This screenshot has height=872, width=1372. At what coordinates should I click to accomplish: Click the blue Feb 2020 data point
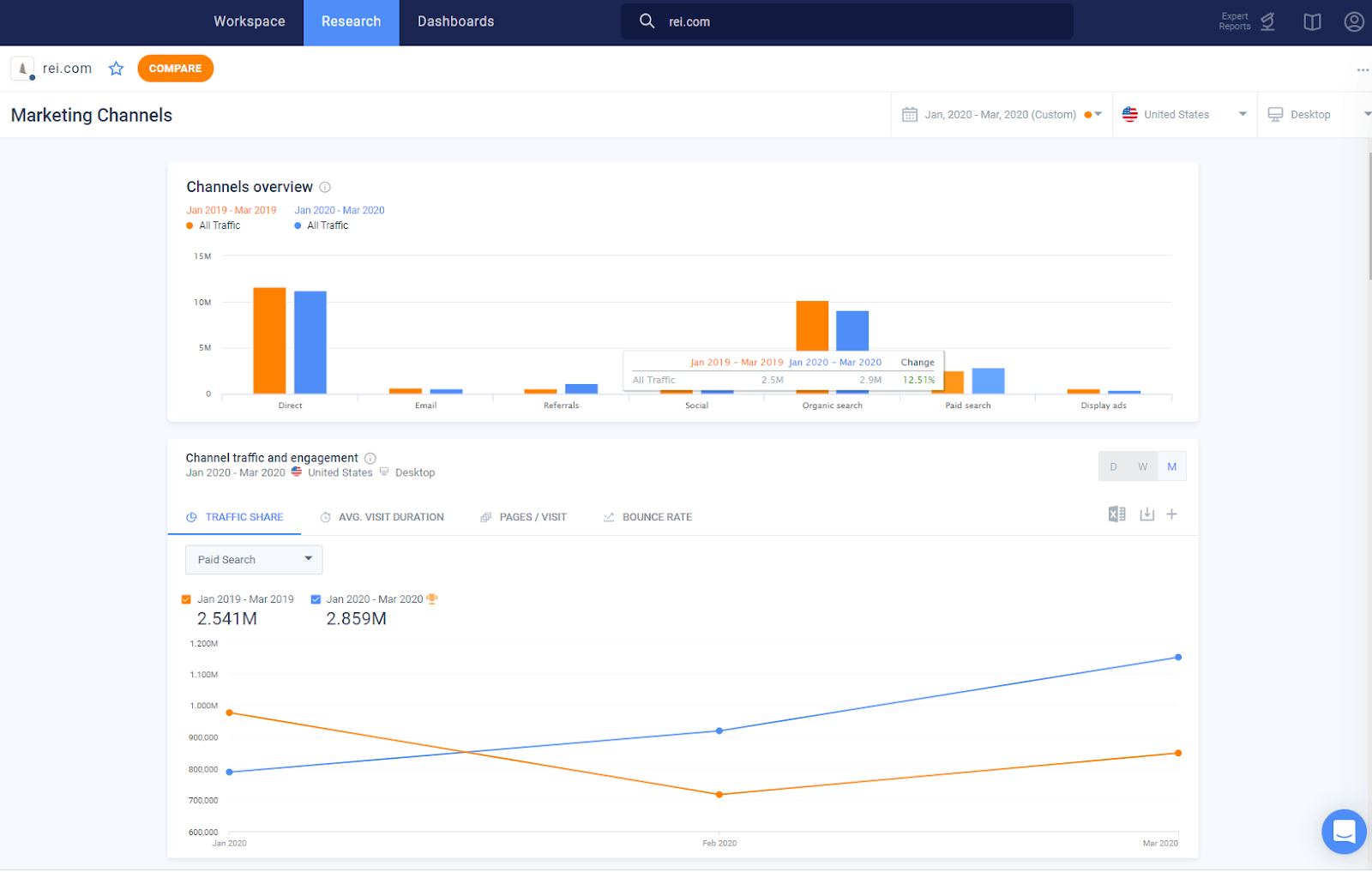(x=719, y=731)
